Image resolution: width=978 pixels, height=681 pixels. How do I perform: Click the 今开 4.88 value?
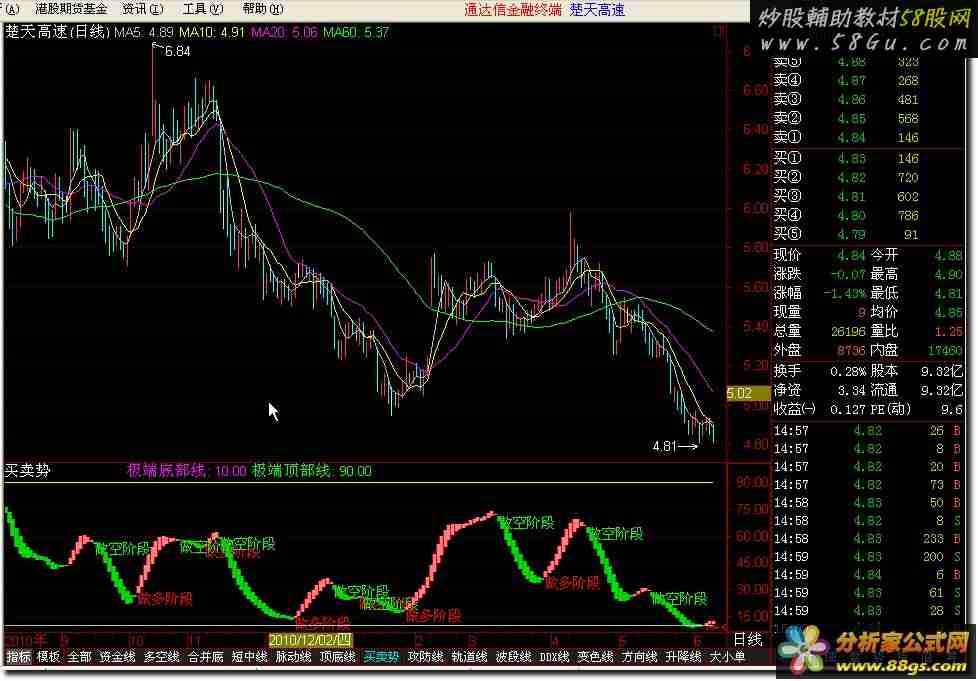coord(948,255)
